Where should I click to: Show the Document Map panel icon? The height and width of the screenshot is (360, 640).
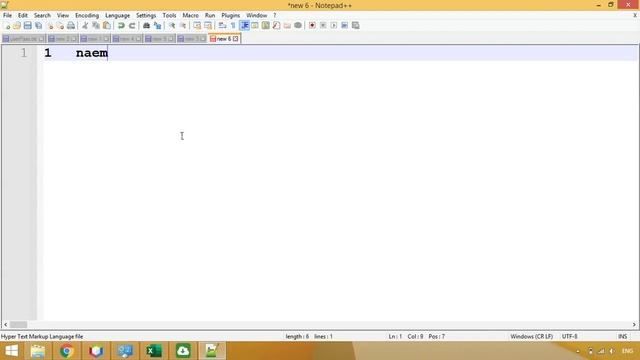tap(265, 25)
